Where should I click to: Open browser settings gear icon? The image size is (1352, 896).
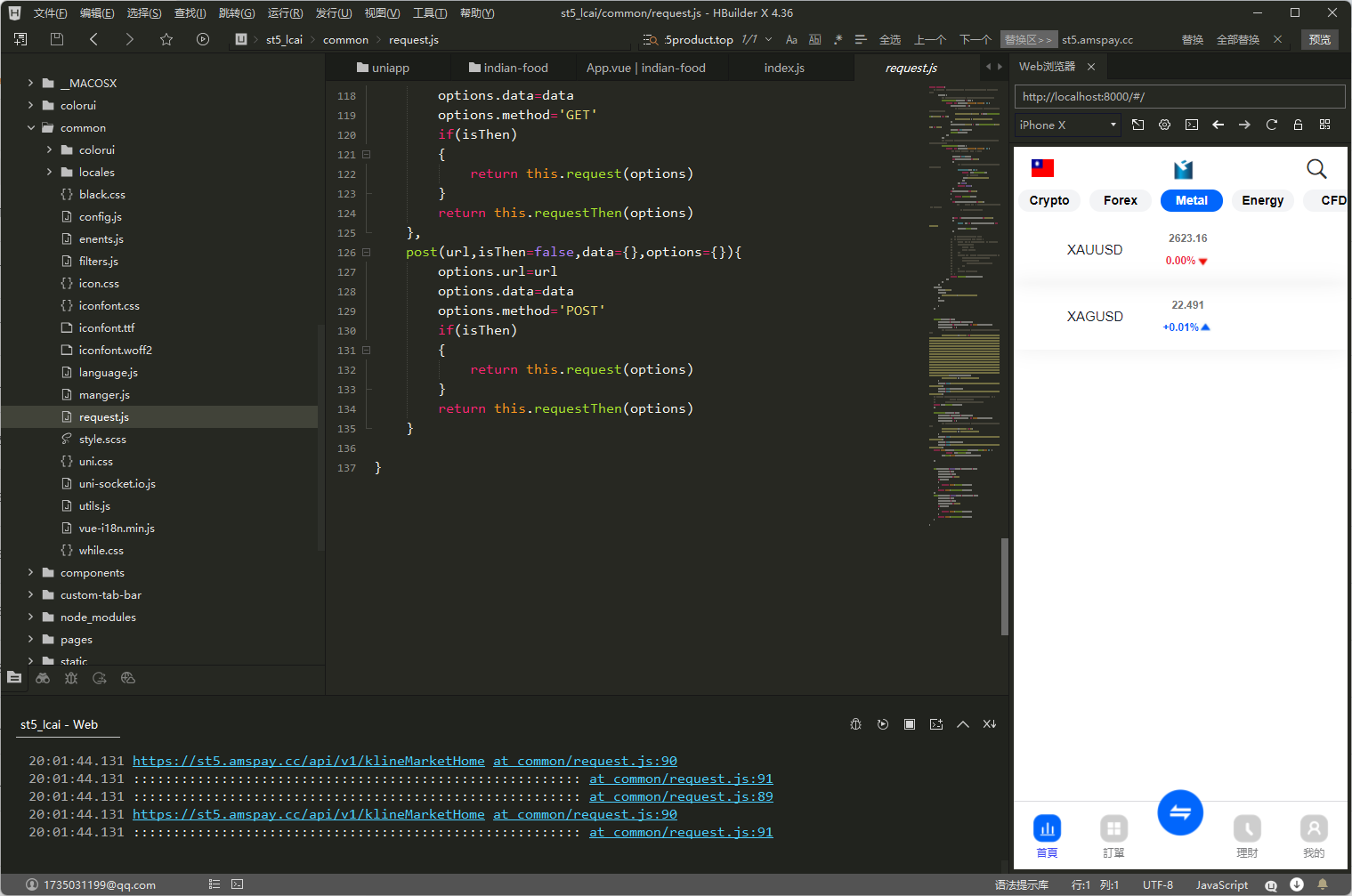(x=1164, y=125)
